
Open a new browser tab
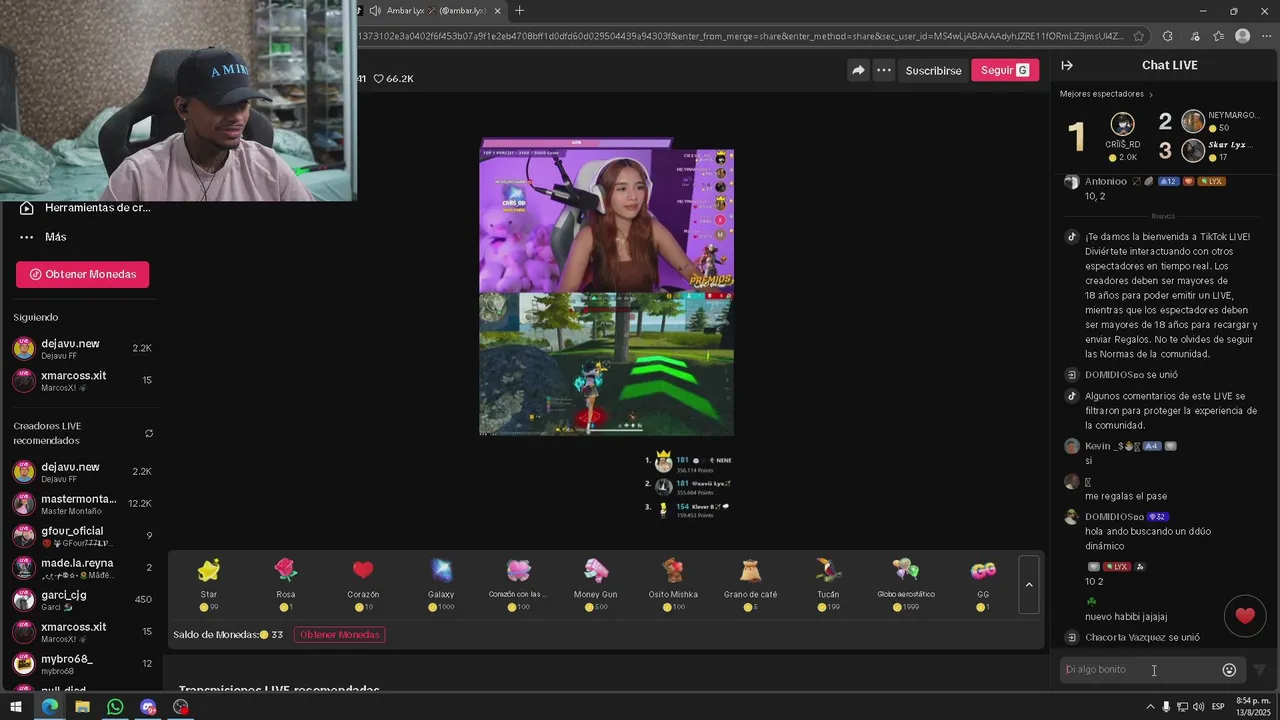click(x=519, y=11)
